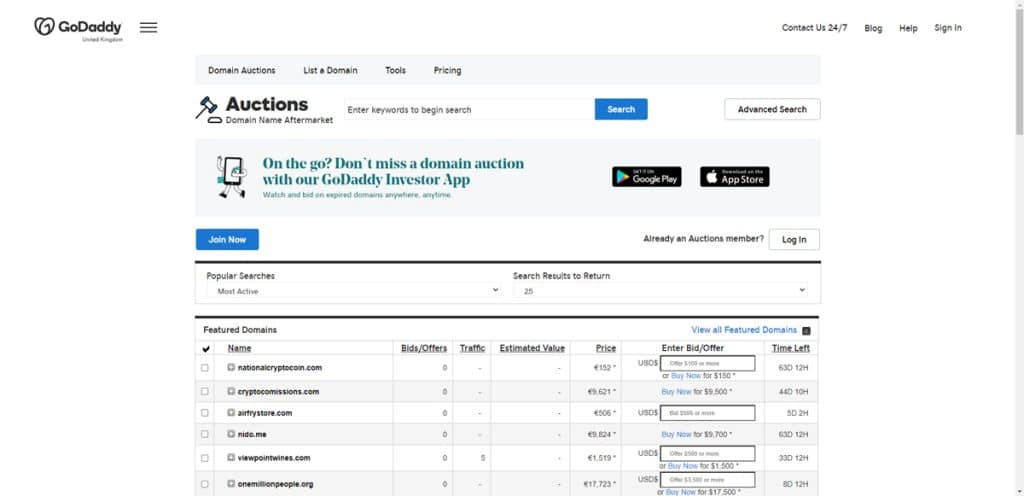
Task: Tick the checkbox for airfrystore.com
Action: tap(205, 413)
